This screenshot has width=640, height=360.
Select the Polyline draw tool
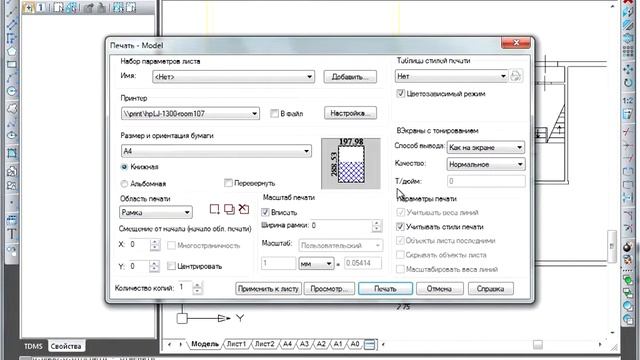pyautogui.click(x=11, y=38)
